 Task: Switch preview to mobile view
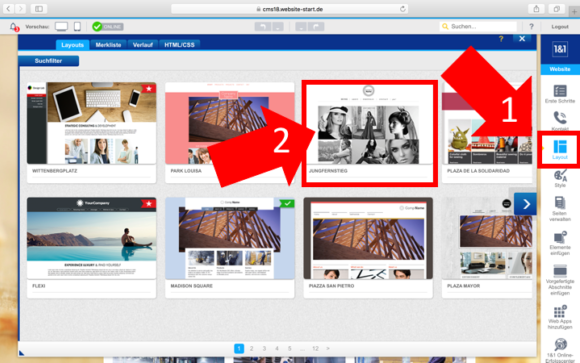77,27
